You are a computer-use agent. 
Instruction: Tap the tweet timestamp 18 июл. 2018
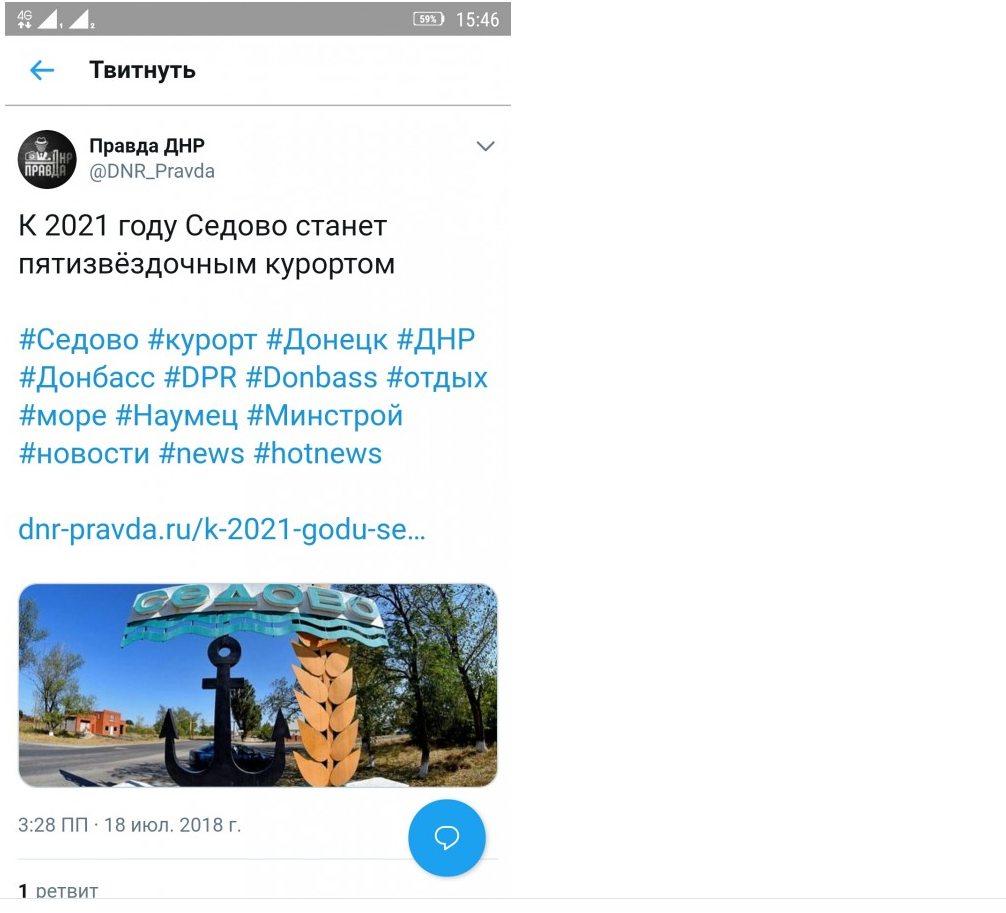tap(173, 825)
